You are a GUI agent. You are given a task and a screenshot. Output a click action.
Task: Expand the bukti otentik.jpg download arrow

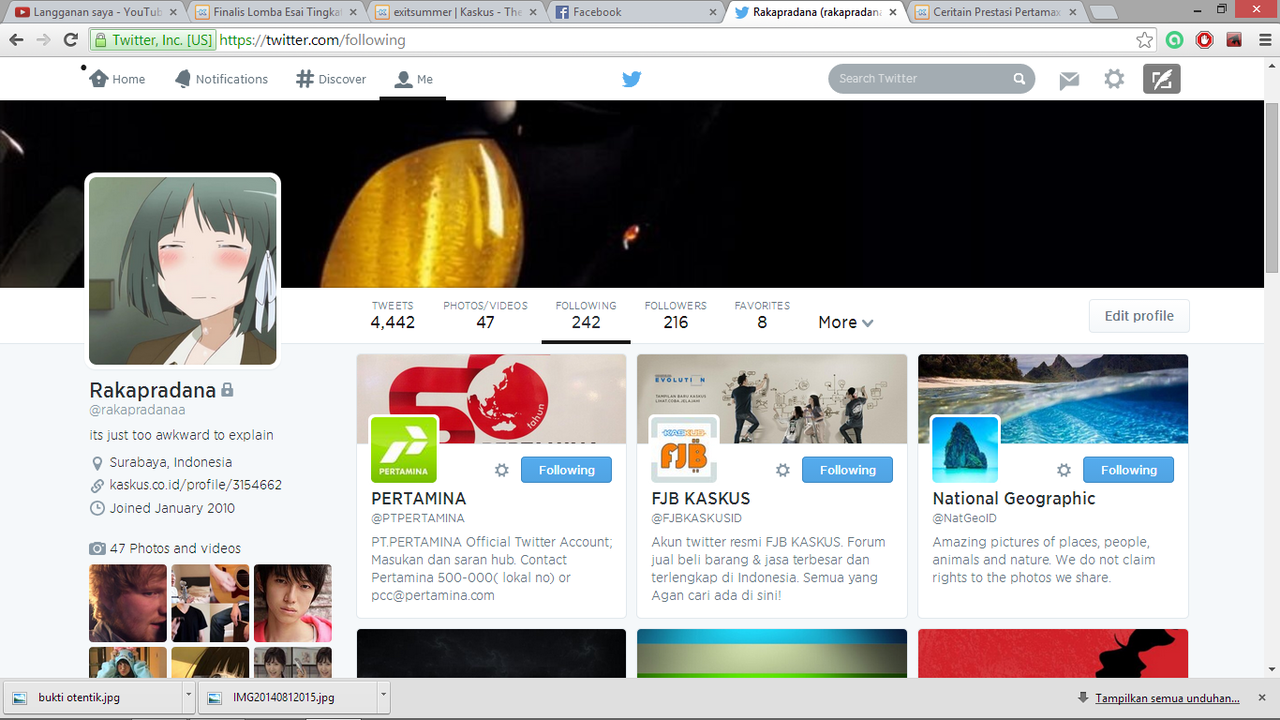point(188,697)
